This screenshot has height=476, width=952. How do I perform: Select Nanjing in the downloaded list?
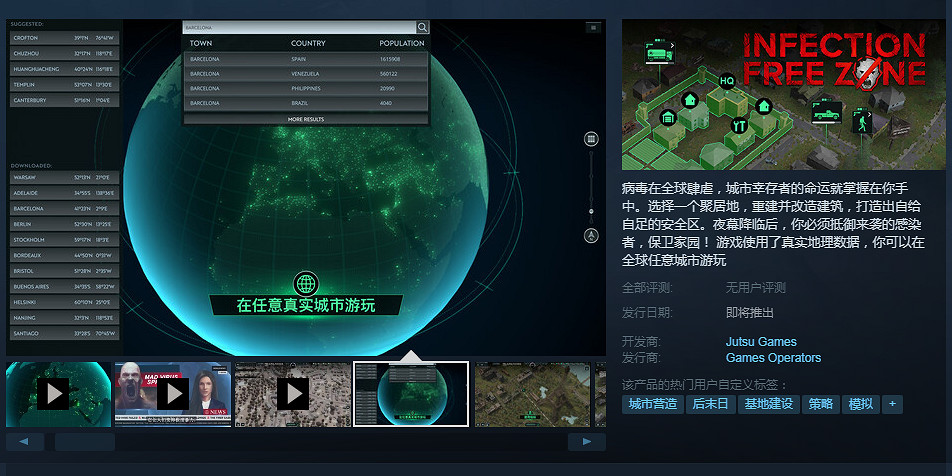(x=64, y=318)
